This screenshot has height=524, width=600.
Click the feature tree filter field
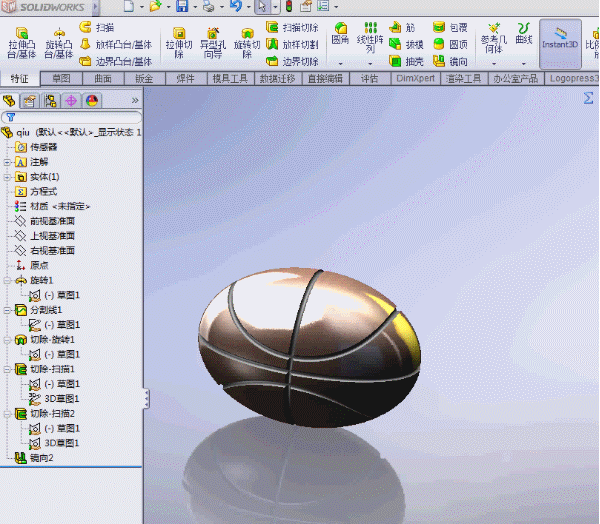[72, 117]
